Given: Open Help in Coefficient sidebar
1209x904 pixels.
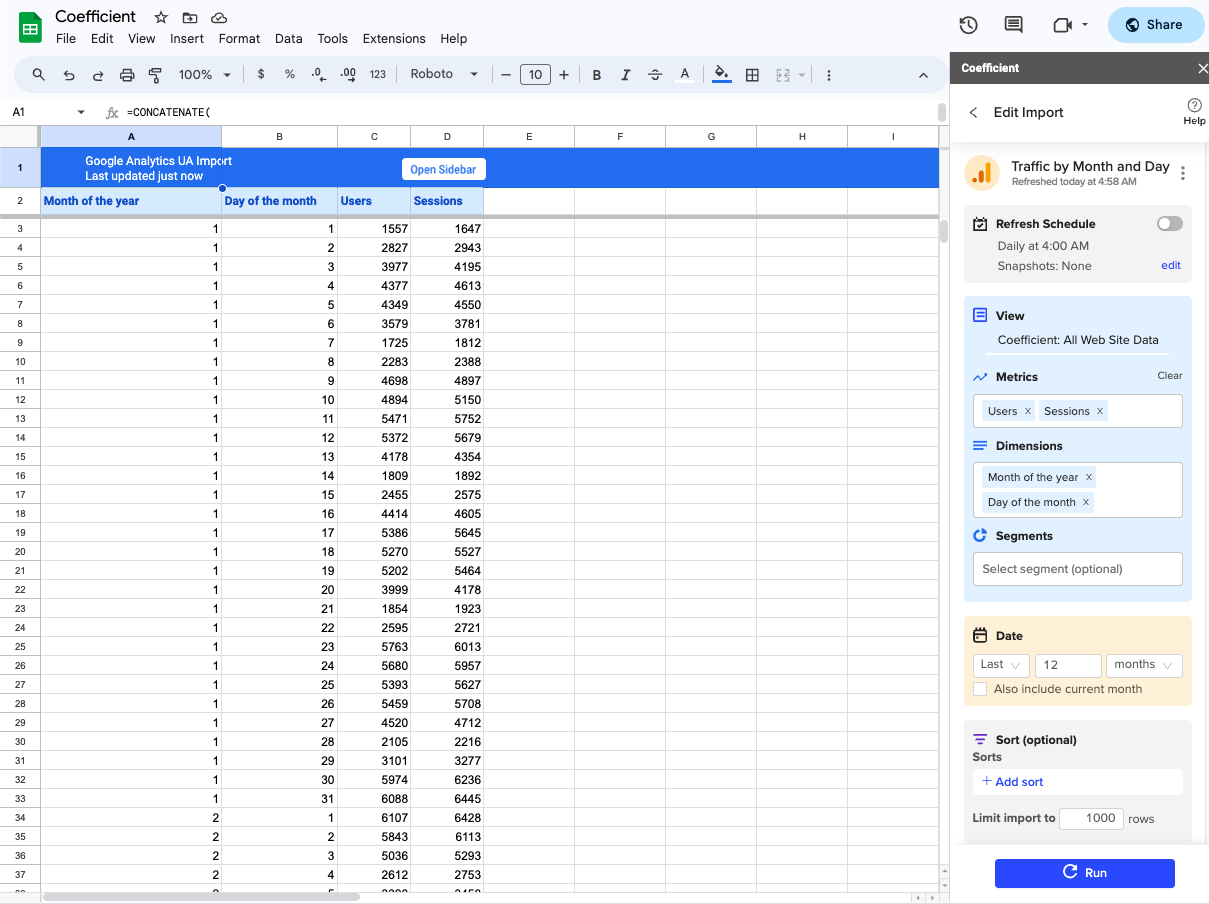Looking at the screenshot, I should pos(1194,111).
